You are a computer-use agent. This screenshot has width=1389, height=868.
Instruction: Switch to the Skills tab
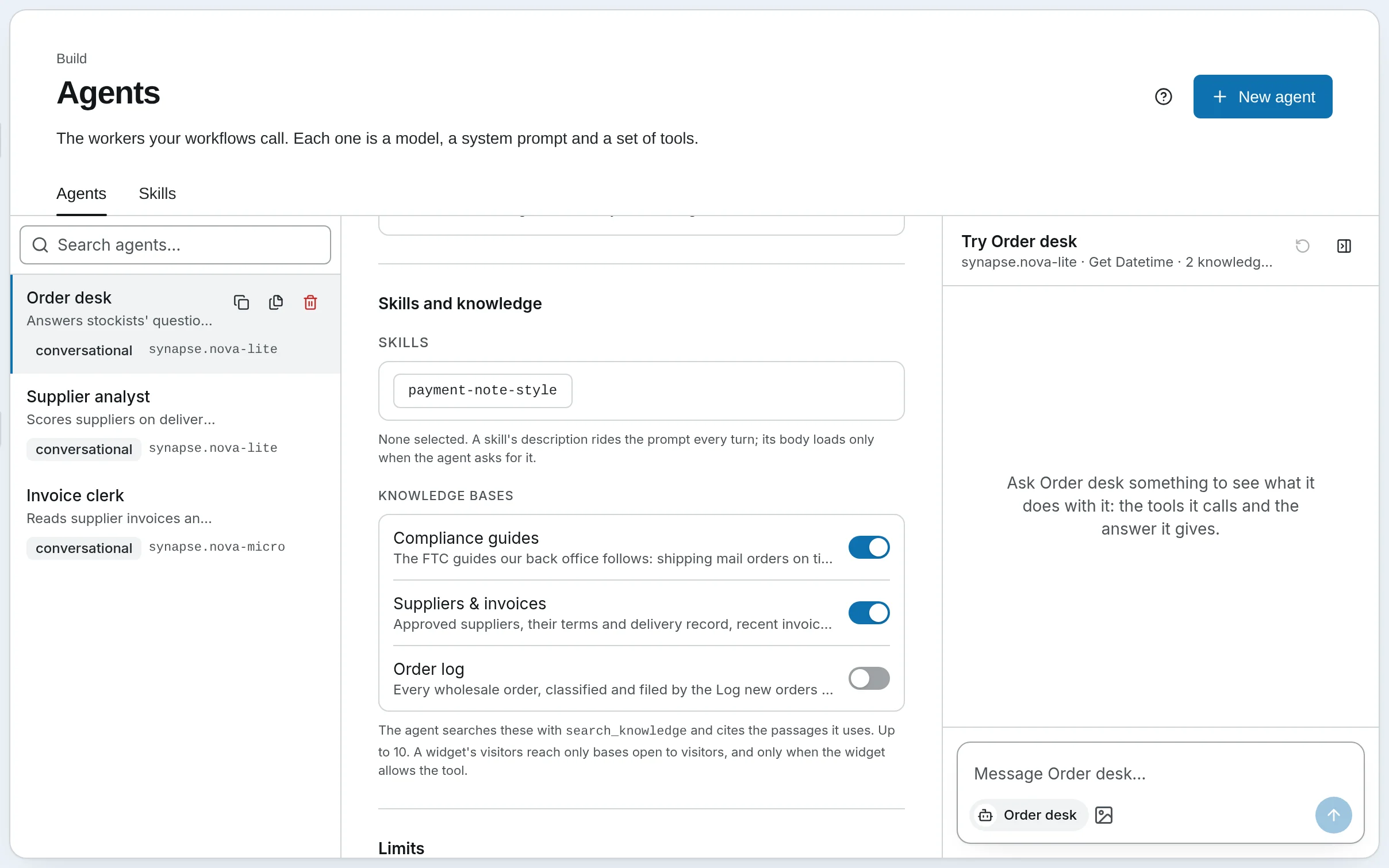157,194
